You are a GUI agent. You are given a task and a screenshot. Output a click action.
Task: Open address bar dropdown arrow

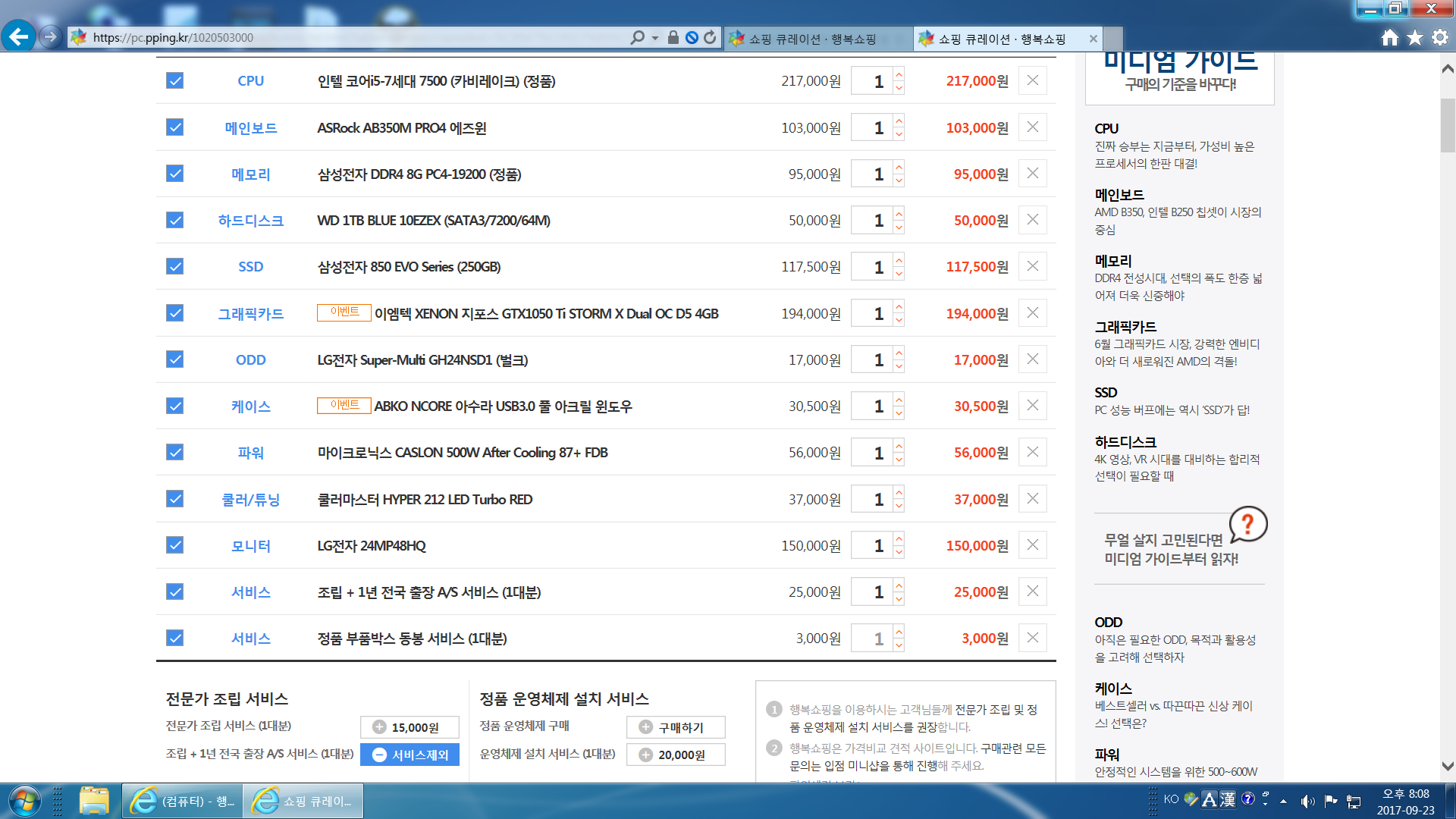[655, 37]
